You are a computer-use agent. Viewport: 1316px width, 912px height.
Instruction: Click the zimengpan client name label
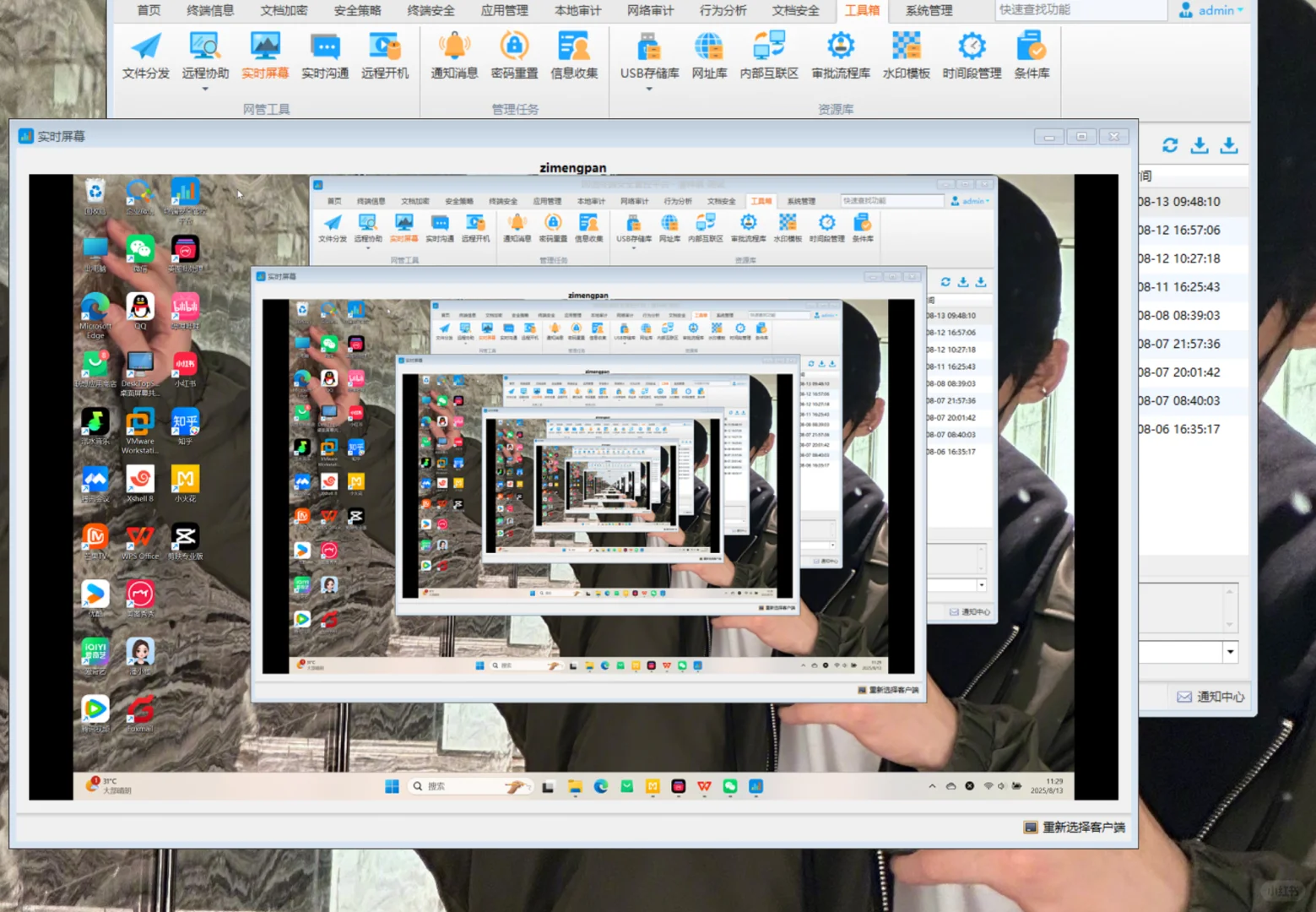click(573, 167)
